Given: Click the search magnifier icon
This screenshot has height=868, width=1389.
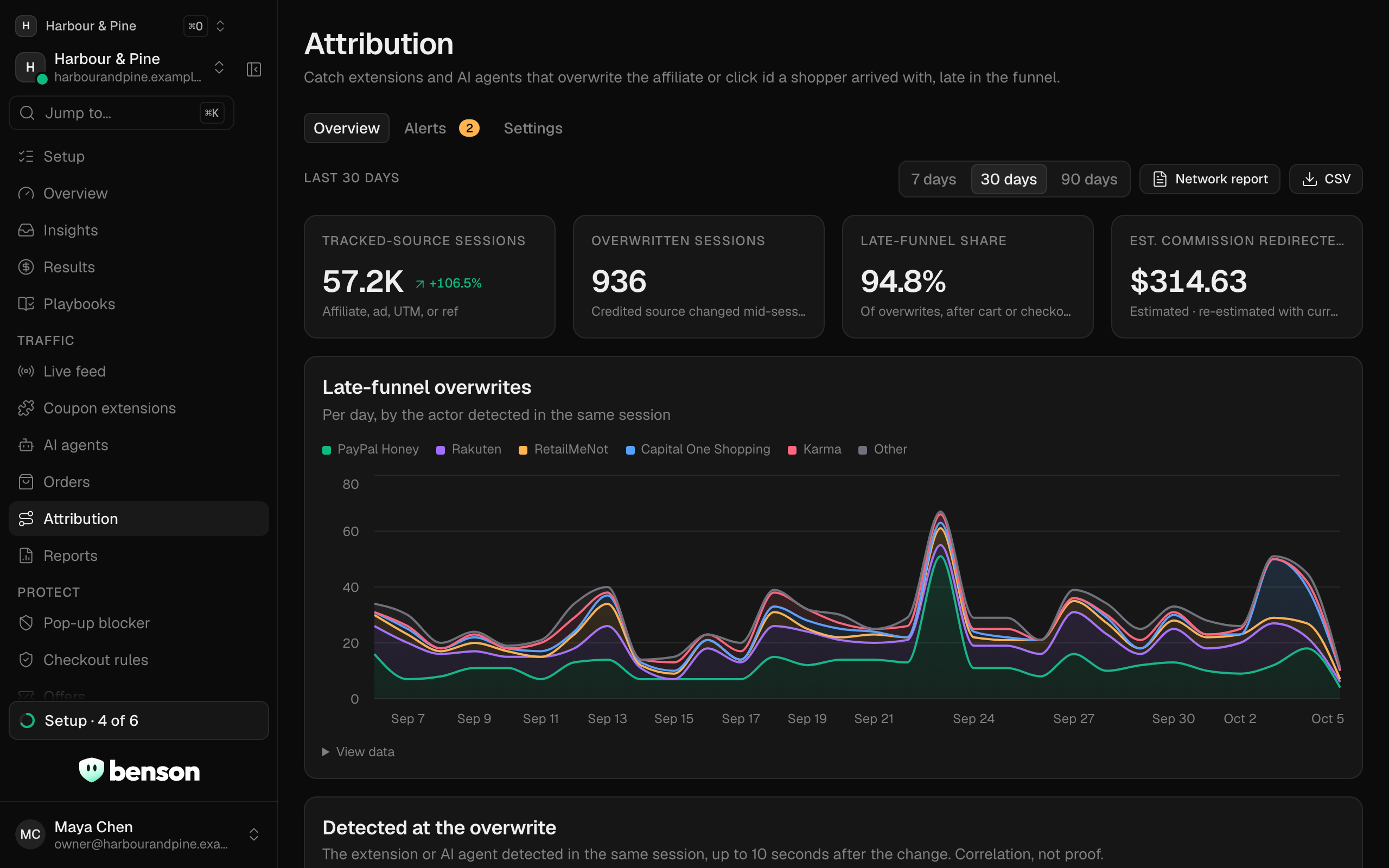Looking at the screenshot, I should click(27, 113).
